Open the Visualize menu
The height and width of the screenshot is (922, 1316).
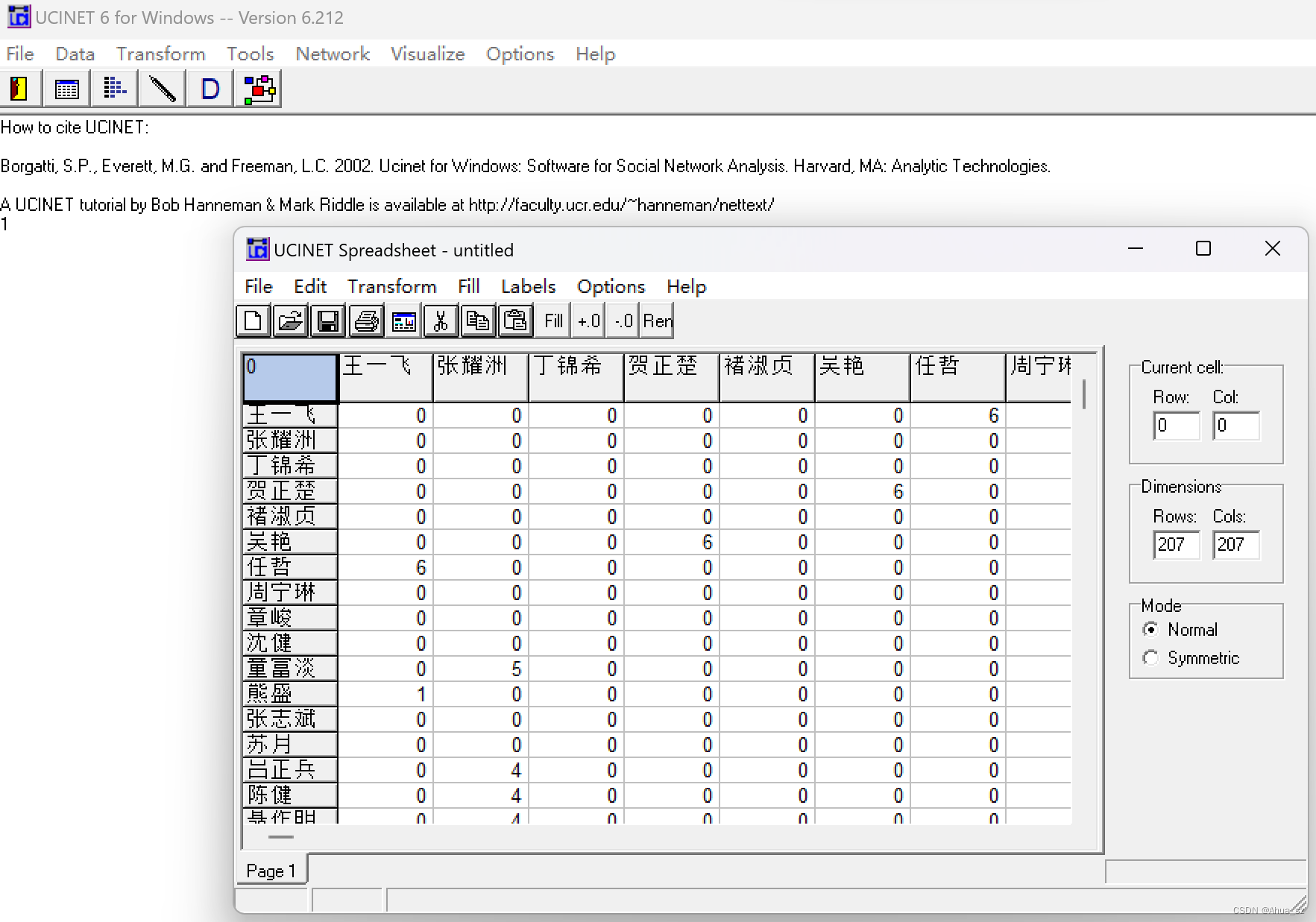(427, 54)
